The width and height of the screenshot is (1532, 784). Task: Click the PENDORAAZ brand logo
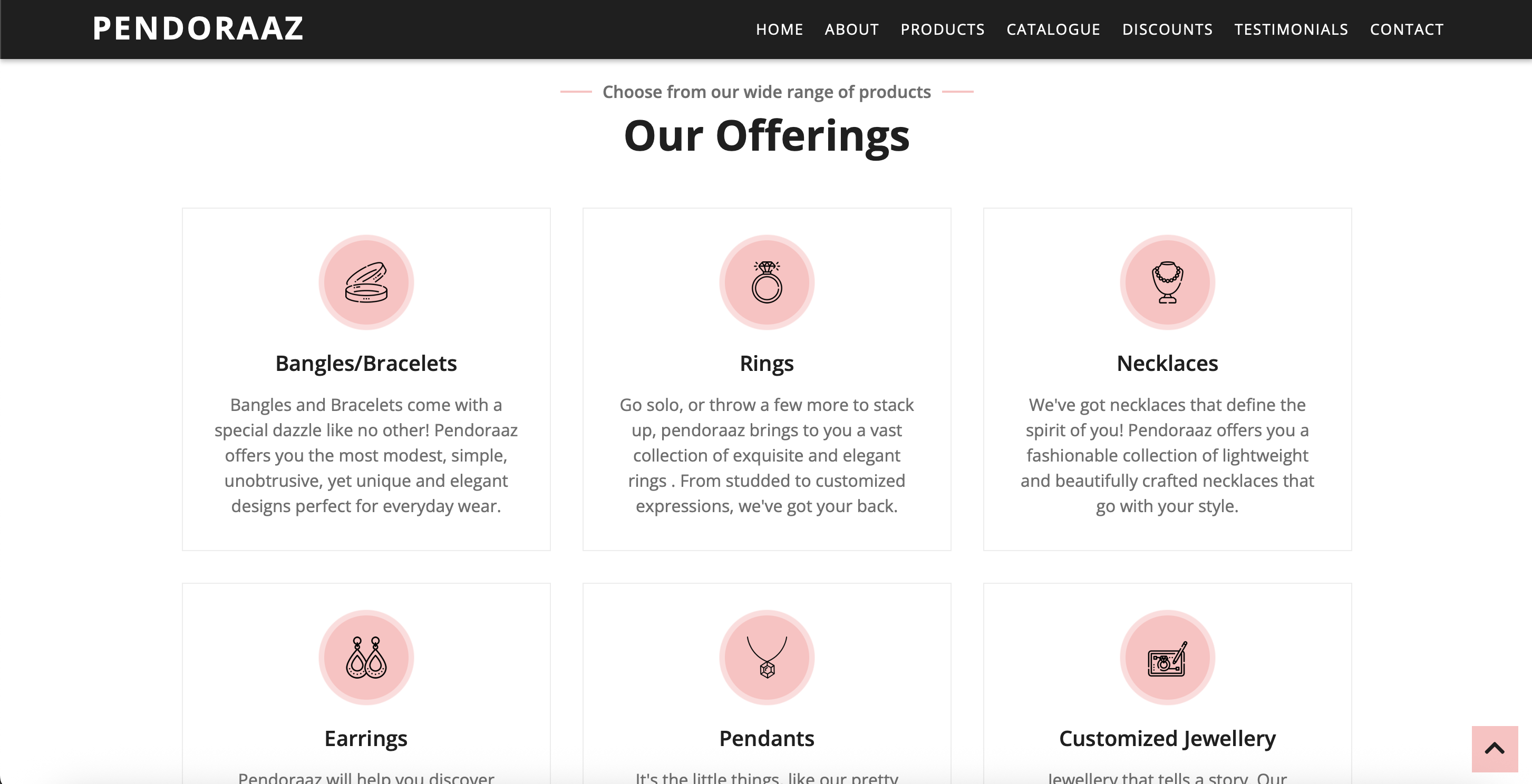198,28
